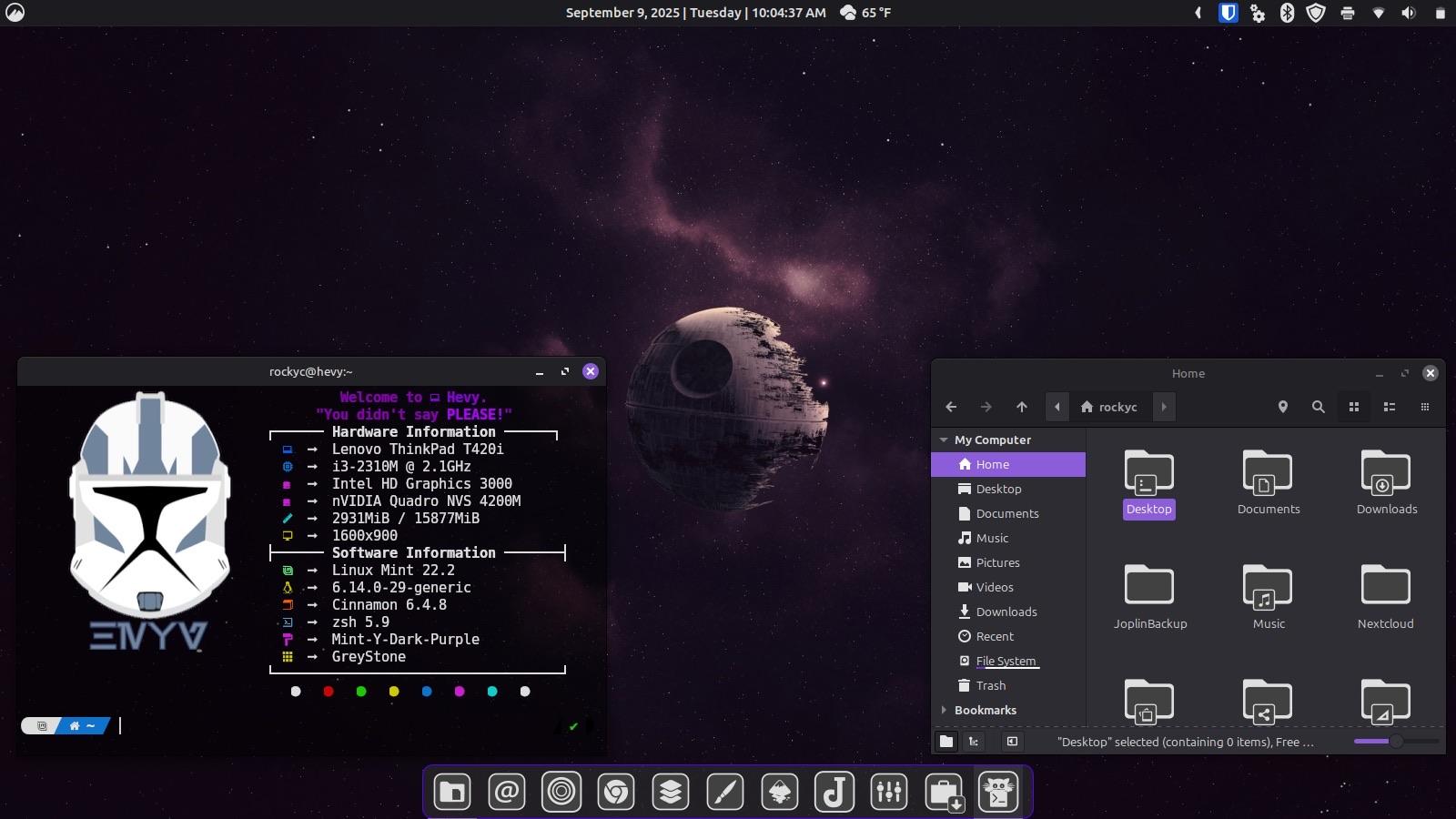Expand the Bookmarks sidebar section
The height and width of the screenshot is (819, 1456).
(x=944, y=710)
